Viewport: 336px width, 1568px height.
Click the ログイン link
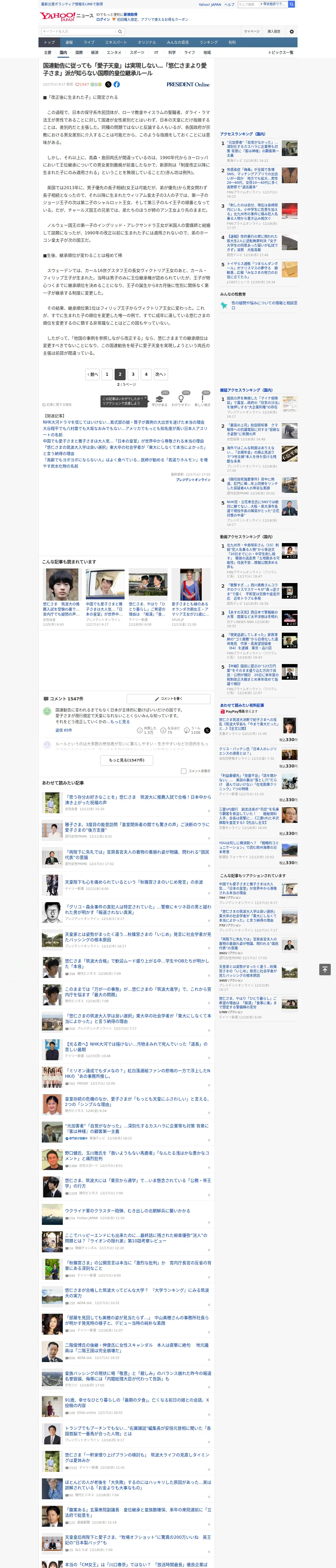[x=103, y=20]
